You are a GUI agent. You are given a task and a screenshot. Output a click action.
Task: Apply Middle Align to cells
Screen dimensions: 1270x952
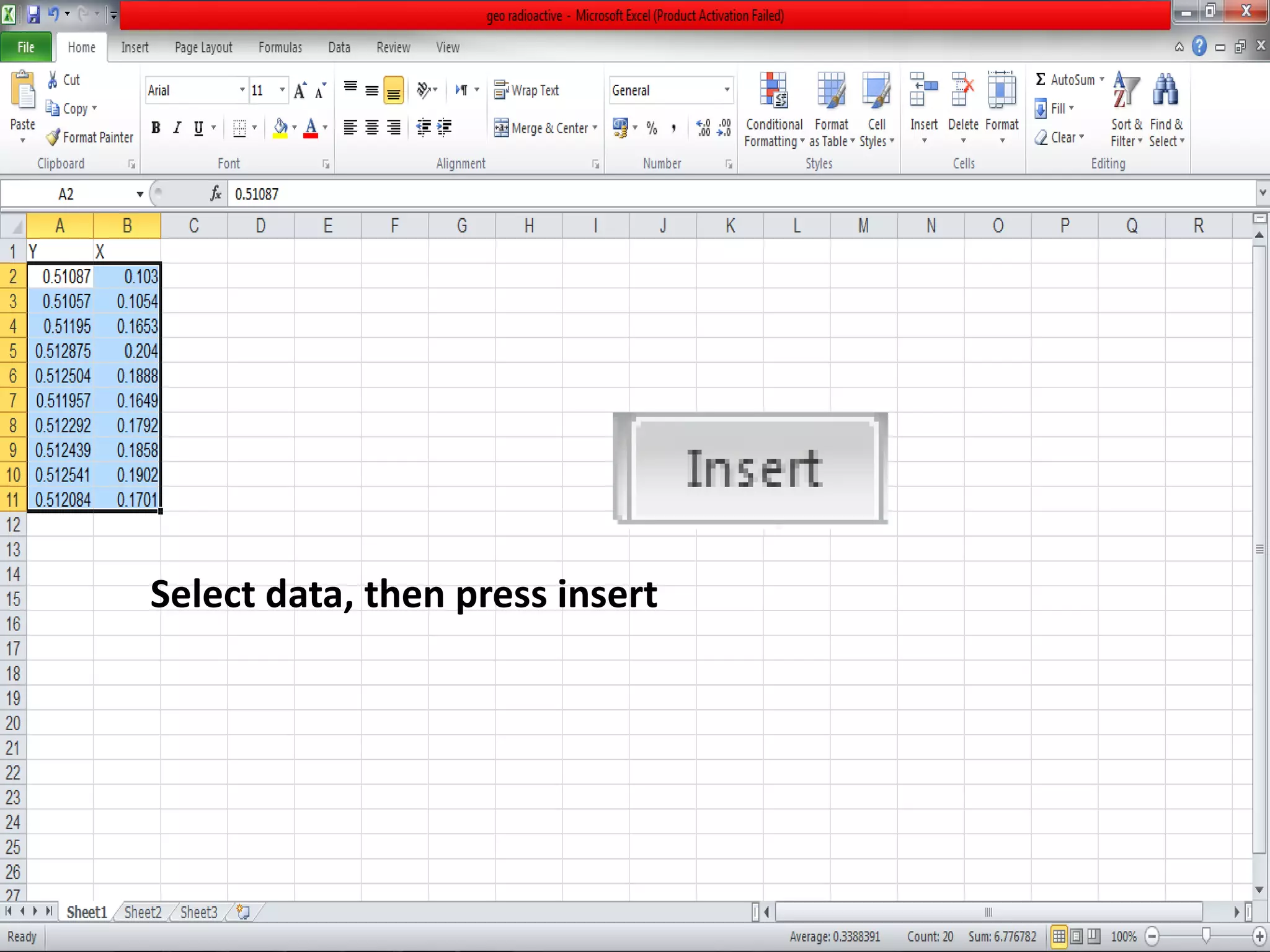pos(372,90)
